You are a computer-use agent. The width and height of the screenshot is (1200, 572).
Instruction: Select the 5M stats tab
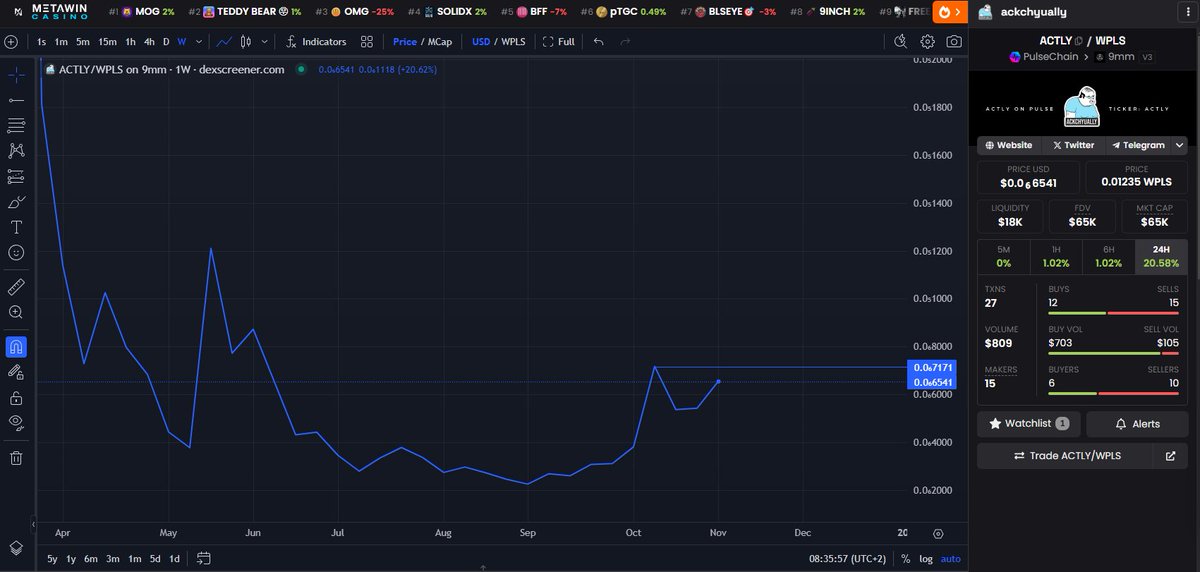point(1003,257)
